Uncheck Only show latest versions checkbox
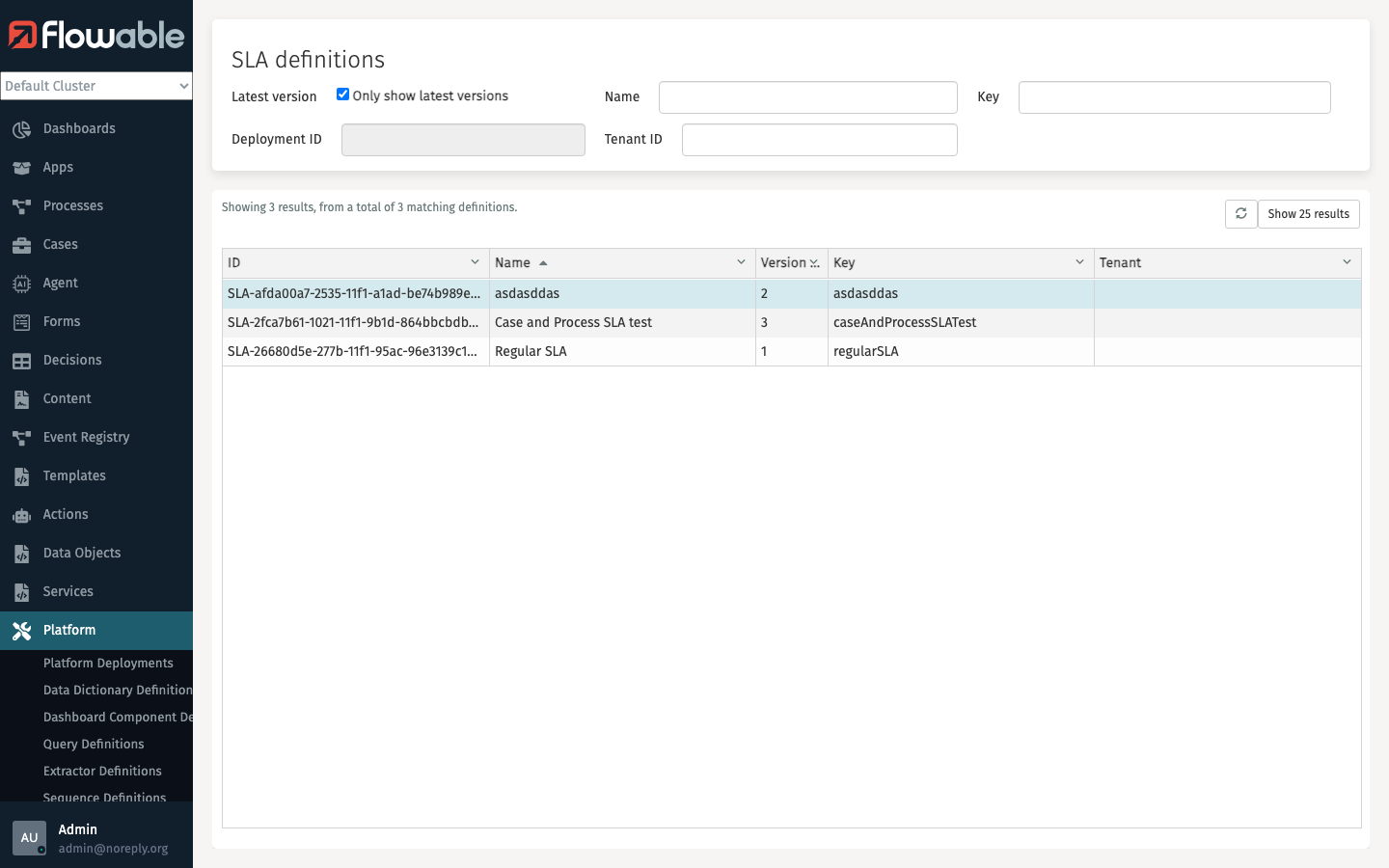Screen dimensions: 1389x868 [342, 95]
